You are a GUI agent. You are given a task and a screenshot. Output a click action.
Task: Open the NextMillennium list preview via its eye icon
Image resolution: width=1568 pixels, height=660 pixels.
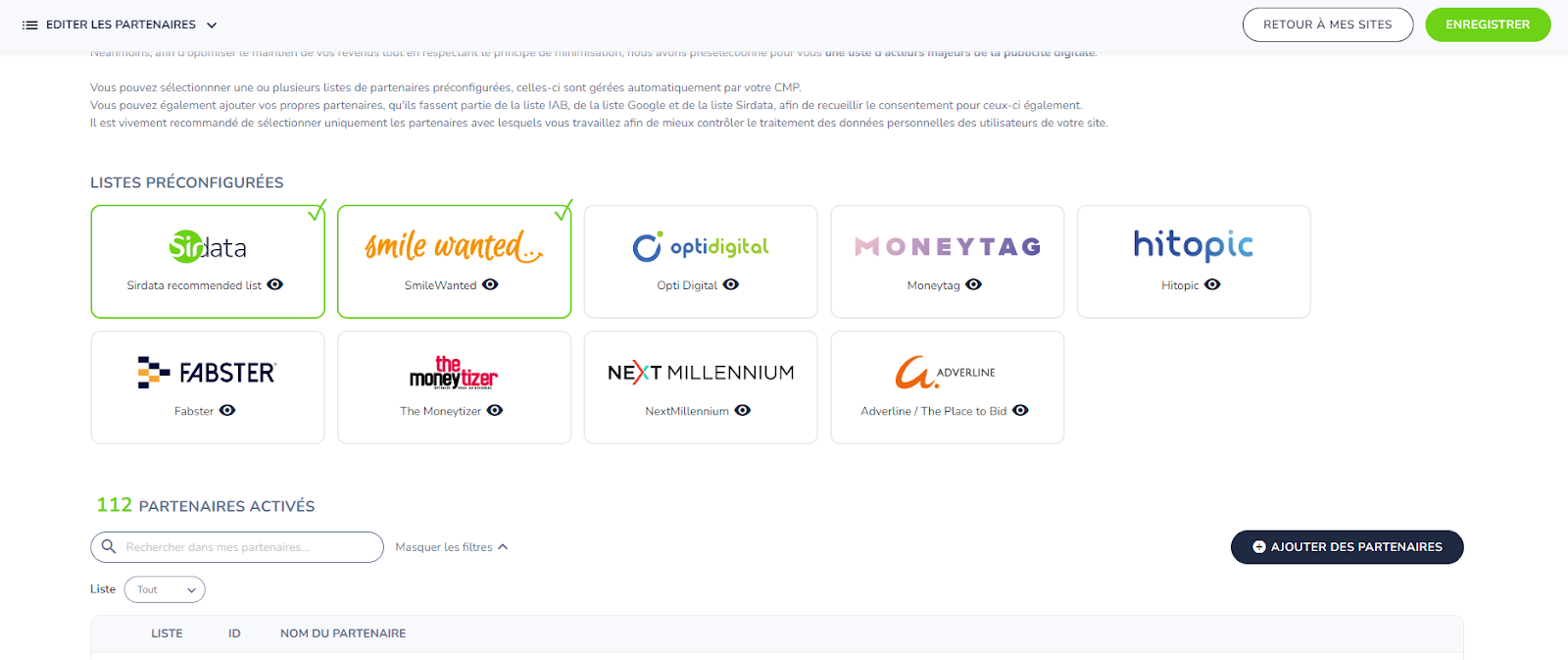click(x=743, y=410)
